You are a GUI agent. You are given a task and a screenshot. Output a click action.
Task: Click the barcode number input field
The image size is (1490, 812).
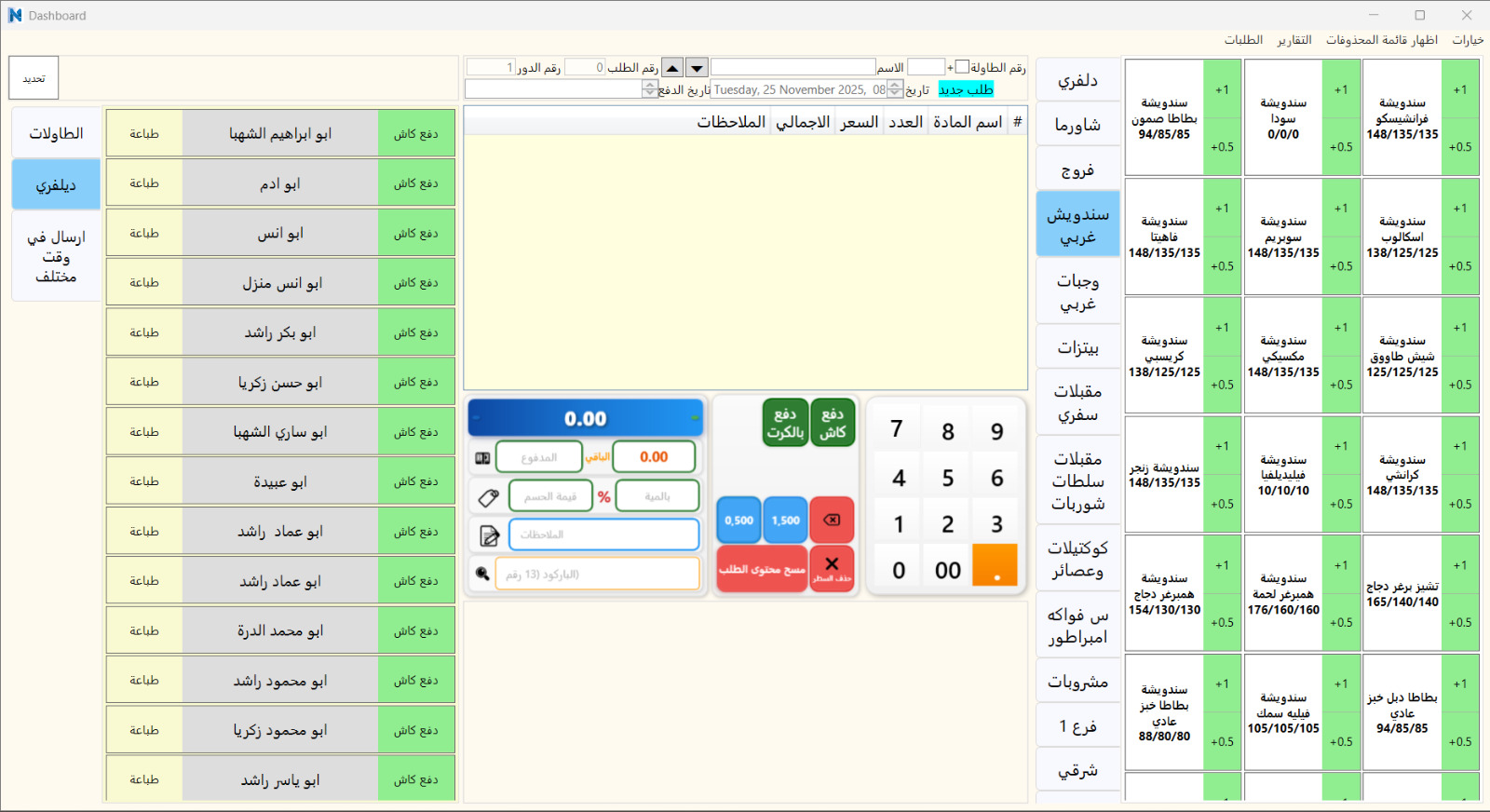(597, 574)
